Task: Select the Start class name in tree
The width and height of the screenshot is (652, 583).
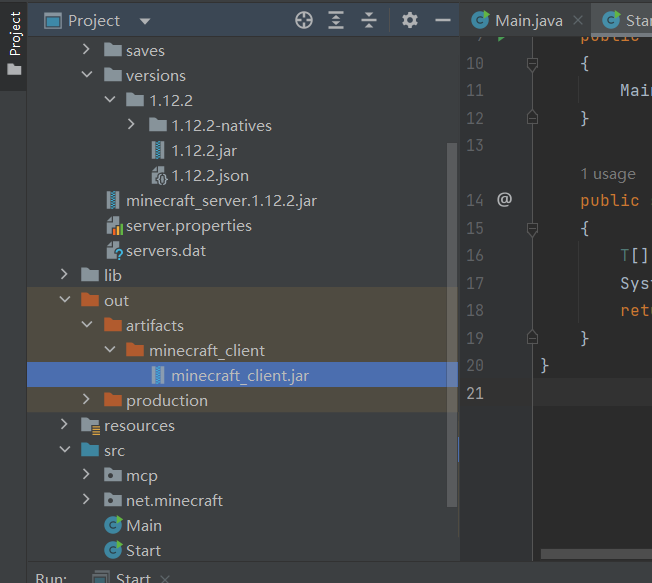Action: (x=143, y=551)
